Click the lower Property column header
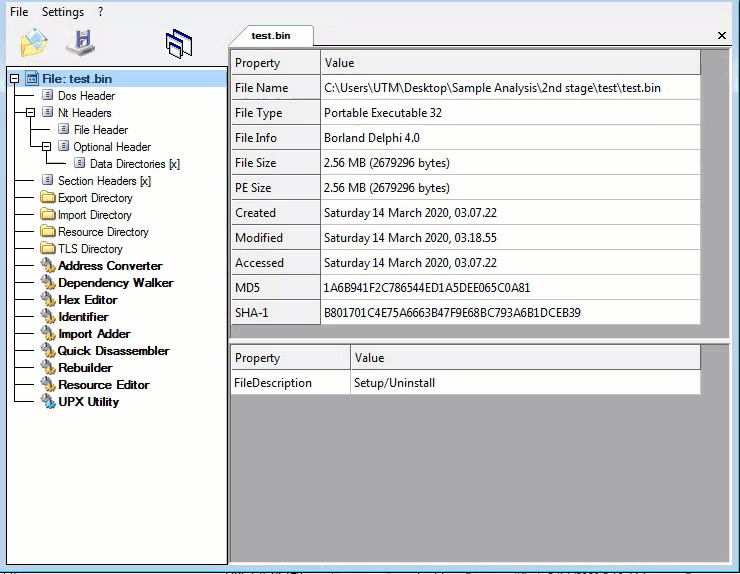 click(290, 358)
